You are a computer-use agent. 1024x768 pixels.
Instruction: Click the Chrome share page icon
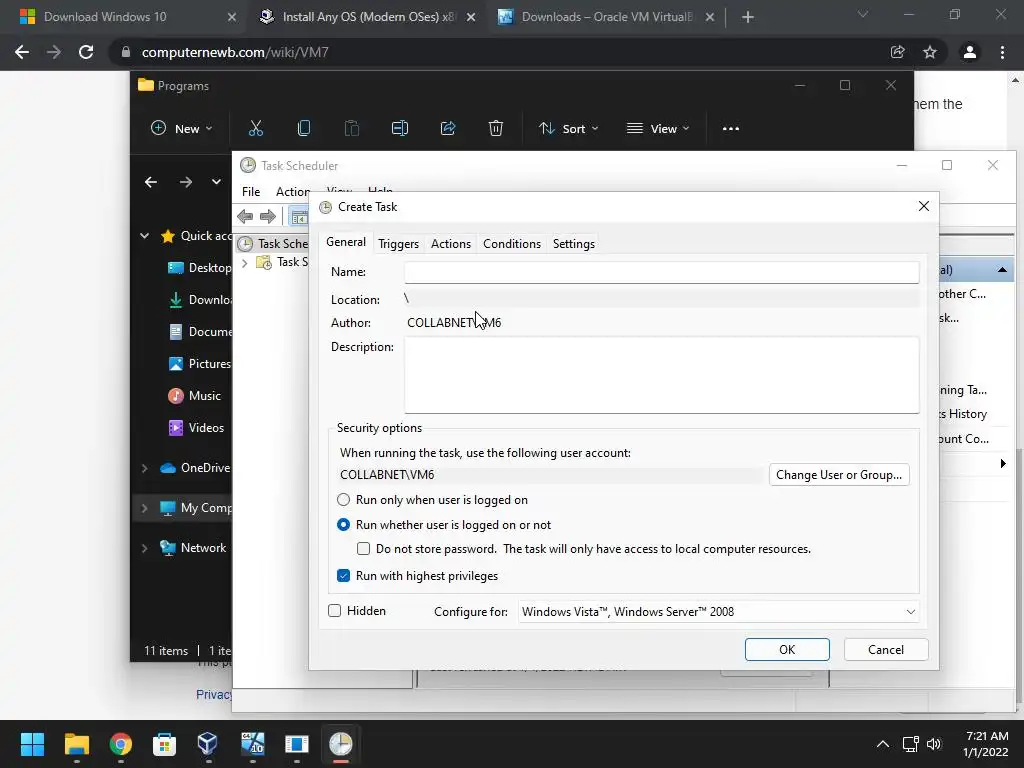(x=897, y=52)
